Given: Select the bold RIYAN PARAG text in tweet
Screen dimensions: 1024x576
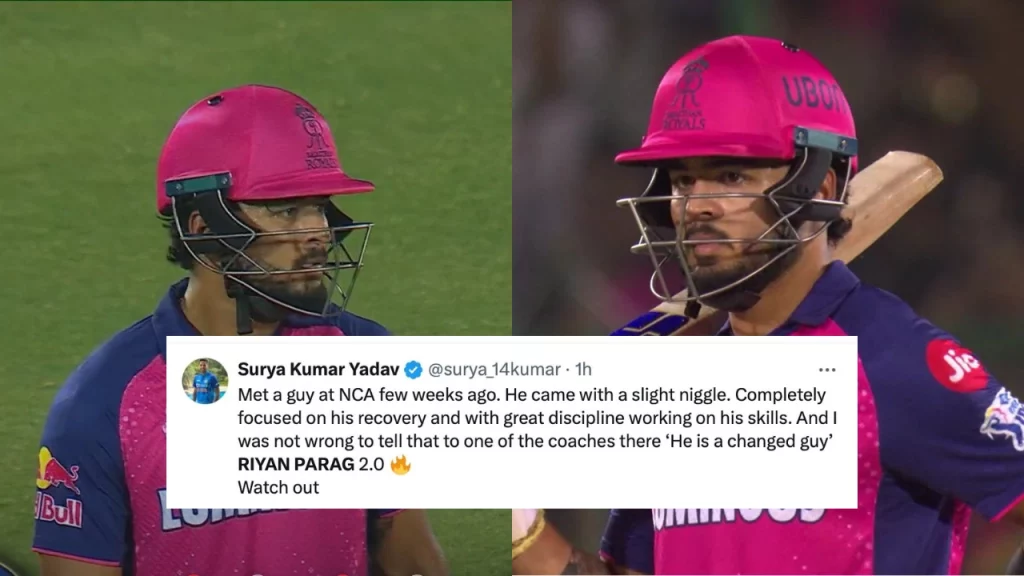Looking at the screenshot, I should pos(296,464).
